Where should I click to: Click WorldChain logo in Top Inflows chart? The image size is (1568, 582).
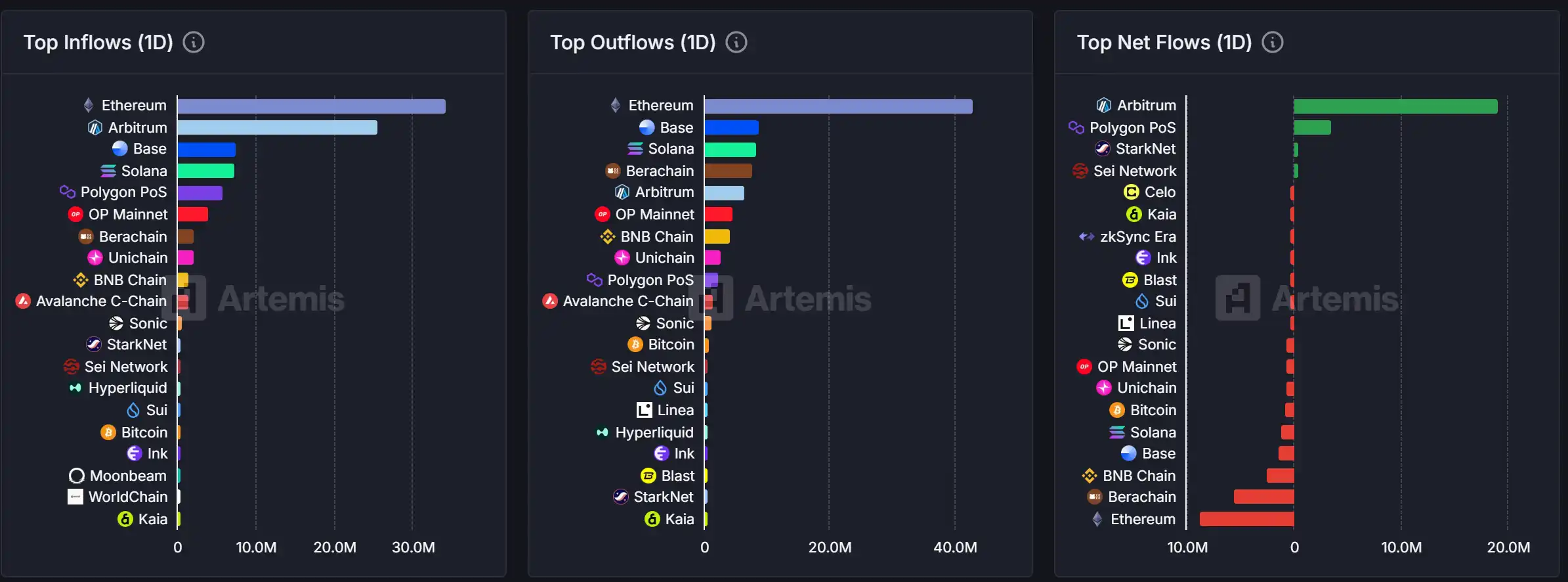(x=75, y=497)
